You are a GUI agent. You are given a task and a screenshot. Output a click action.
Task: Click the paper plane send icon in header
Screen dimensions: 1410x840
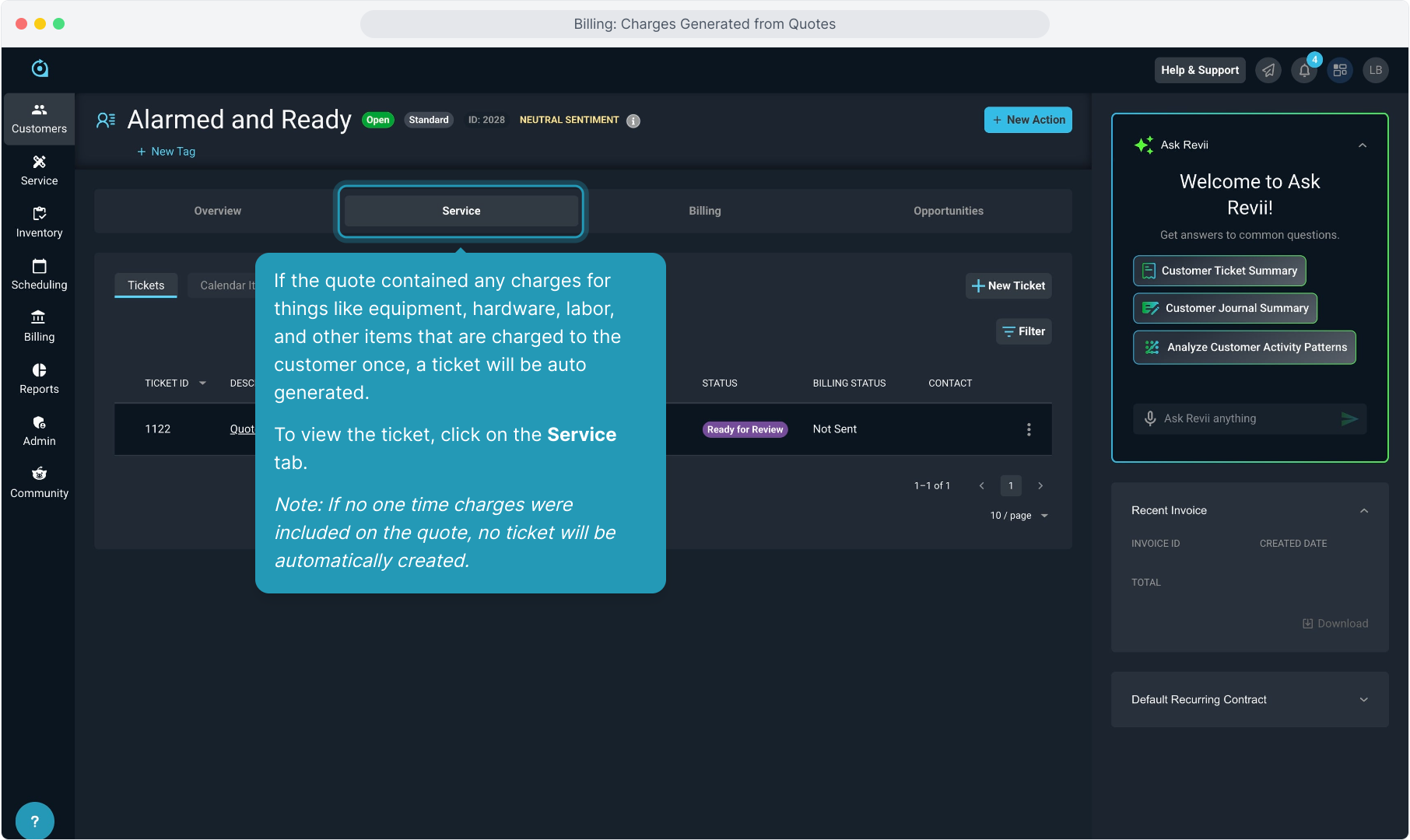pyautogui.click(x=1268, y=71)
